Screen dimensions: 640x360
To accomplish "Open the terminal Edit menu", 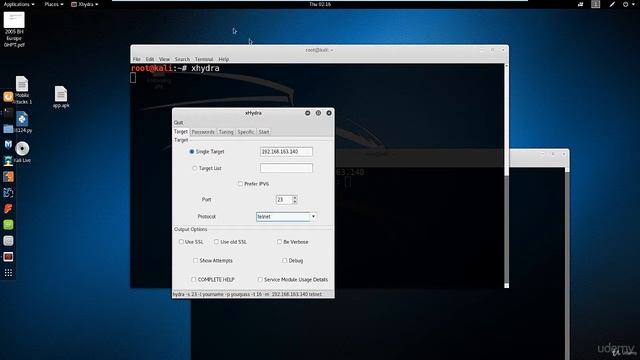I will pyautogui.click(x=150, y=59).
